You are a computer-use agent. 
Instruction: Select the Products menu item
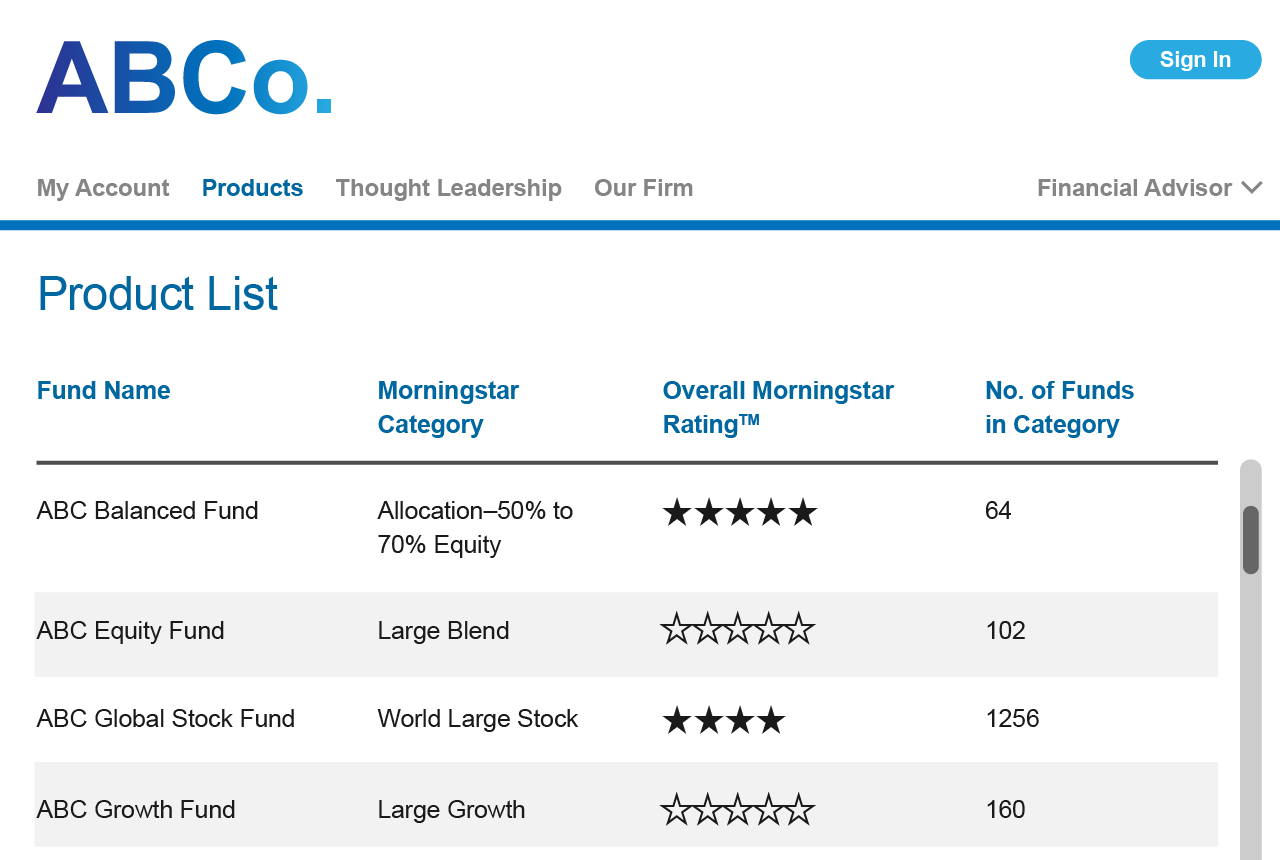[252, 188]
